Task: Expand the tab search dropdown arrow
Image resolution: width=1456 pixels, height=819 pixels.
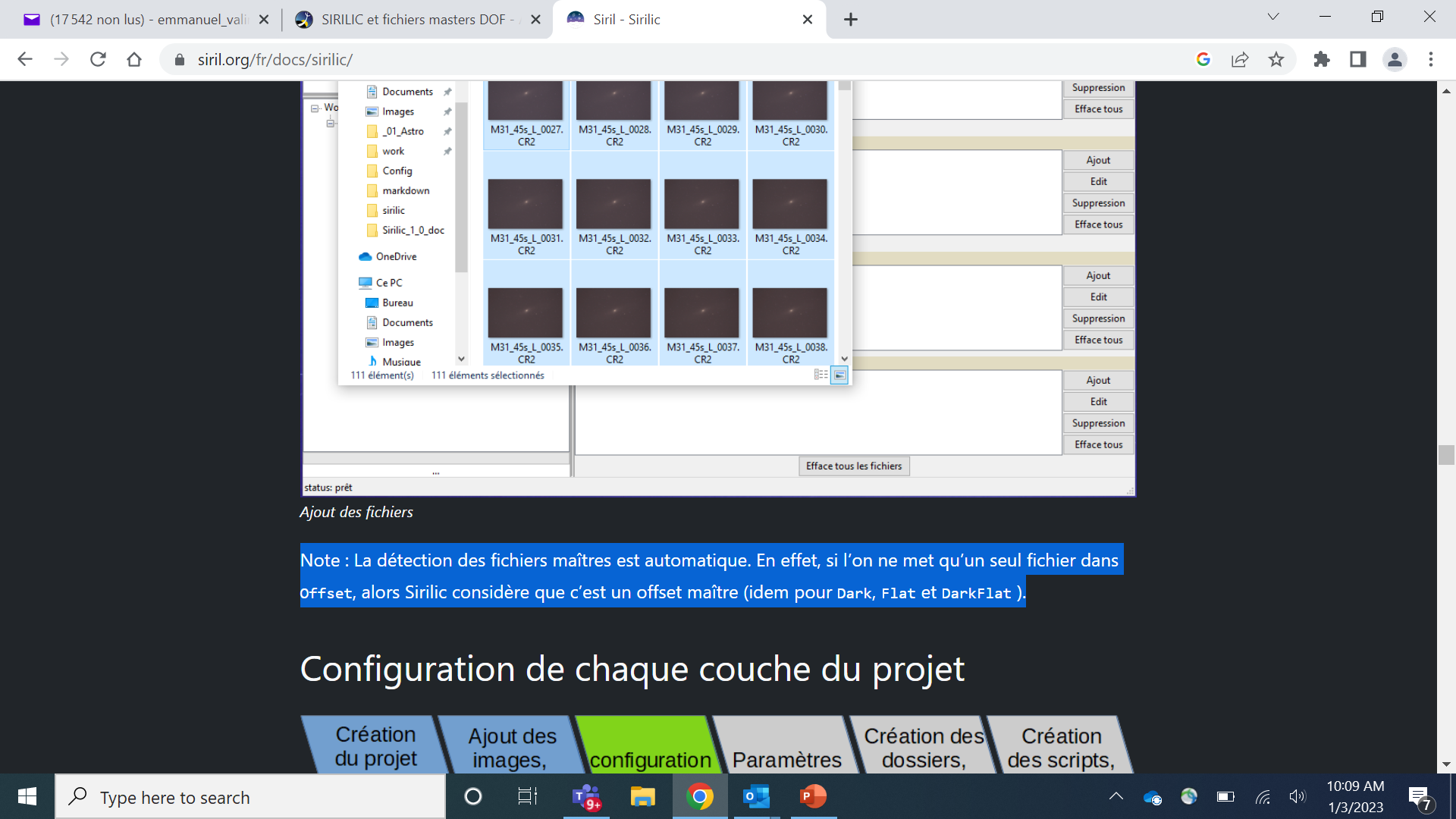Action: coord(1273,17)
